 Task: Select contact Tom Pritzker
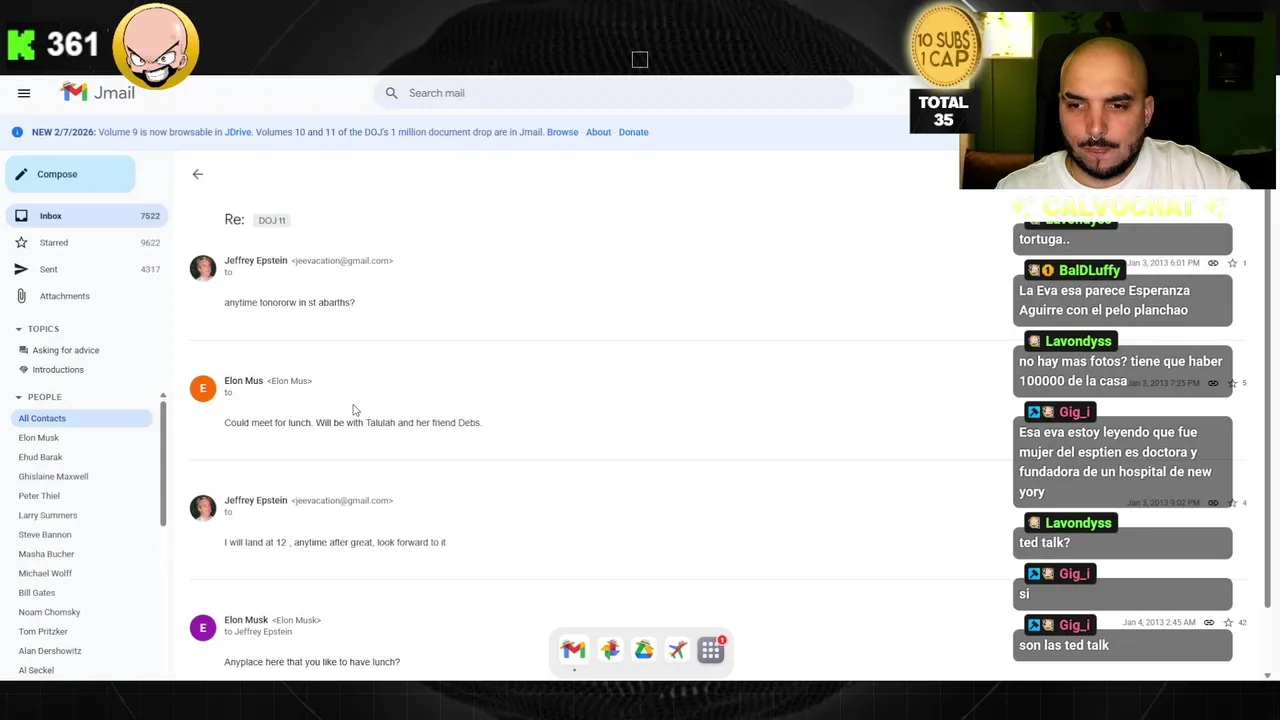coord(43,631)
